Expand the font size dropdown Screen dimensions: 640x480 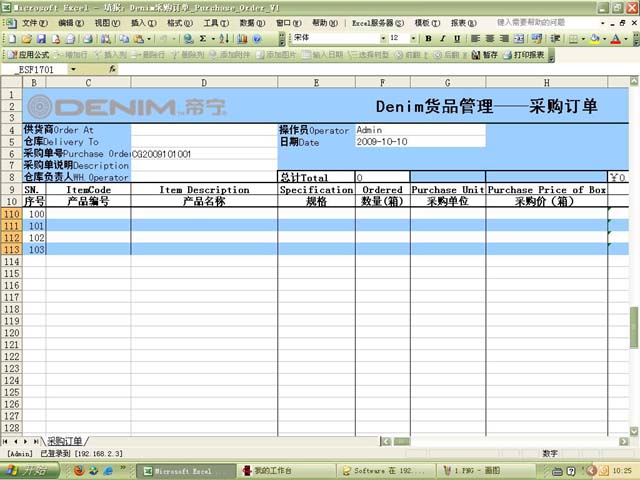point(411,38)
